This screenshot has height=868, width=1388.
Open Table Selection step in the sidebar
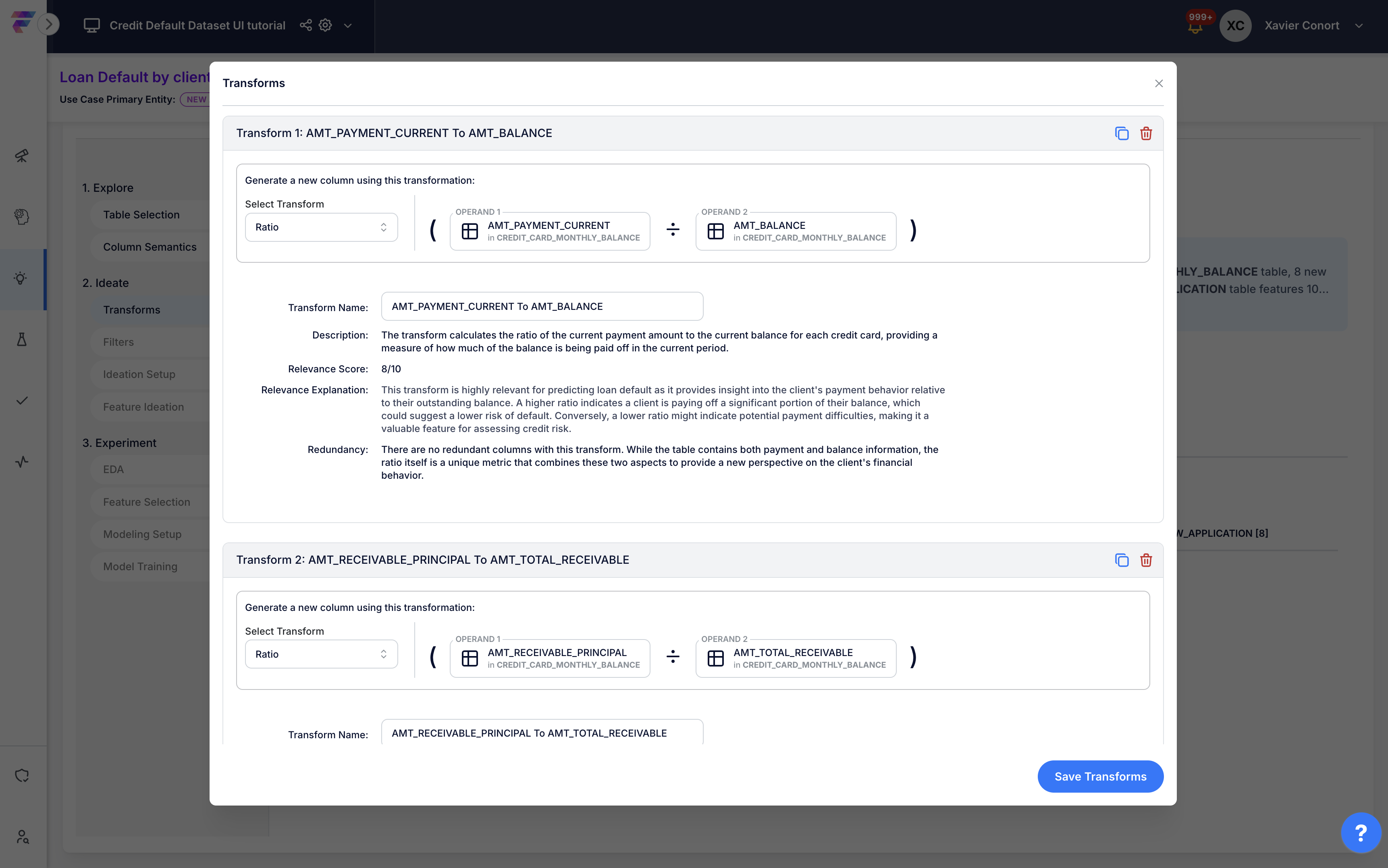tap(141, 215)
